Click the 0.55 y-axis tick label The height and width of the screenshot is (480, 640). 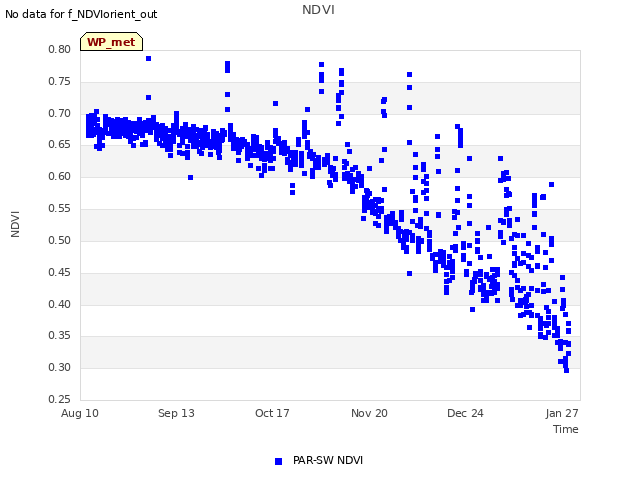60,209
